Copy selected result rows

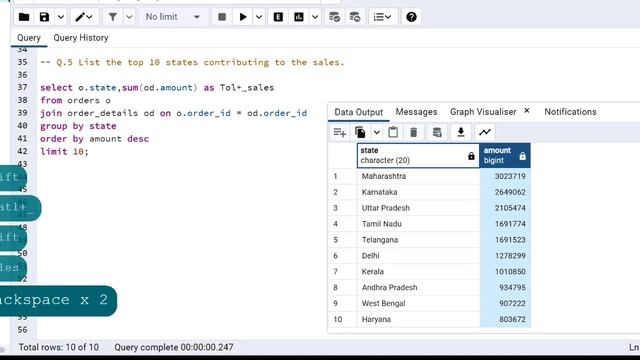[x=360, y=132]
